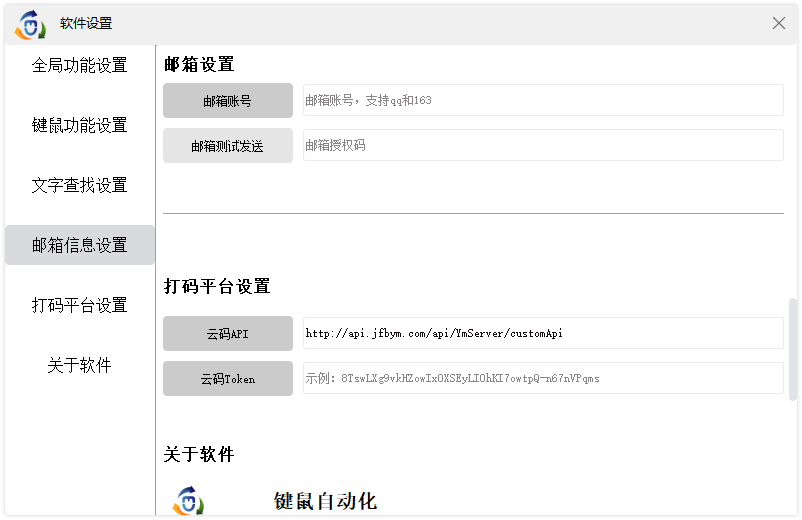Click the logo icon under 关于软件 heading
802x520 pixels.
pos(188,501)
